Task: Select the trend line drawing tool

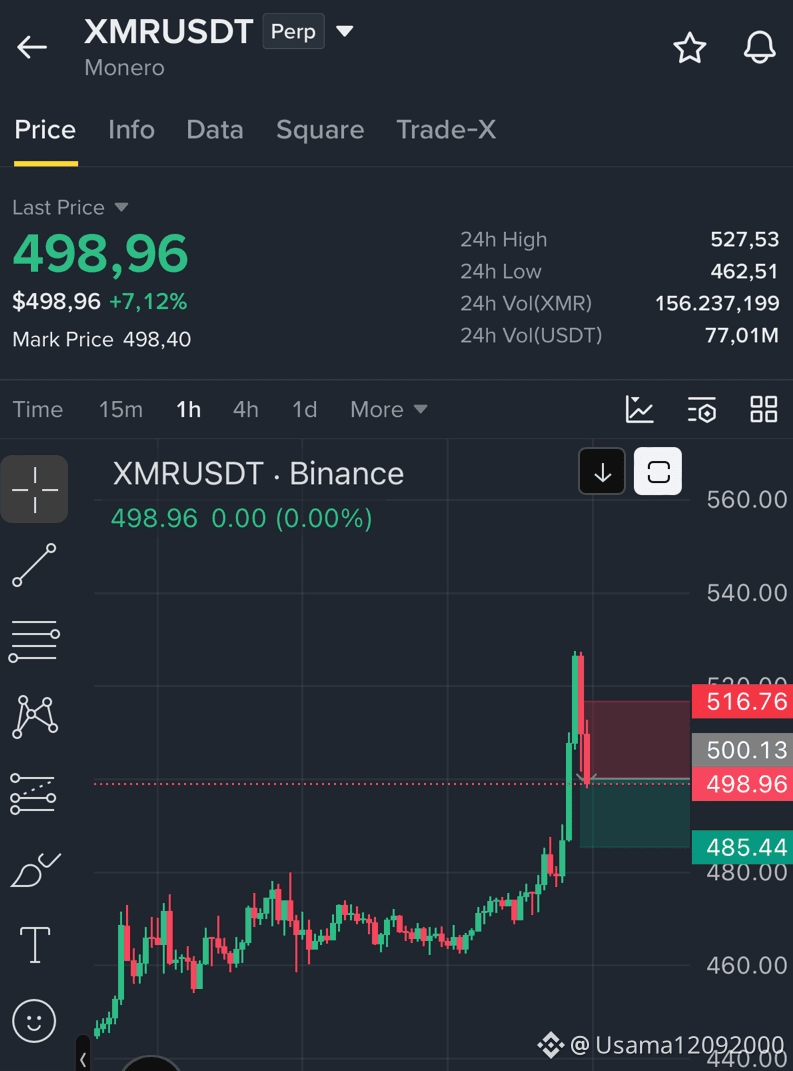Action: [34, 565]
